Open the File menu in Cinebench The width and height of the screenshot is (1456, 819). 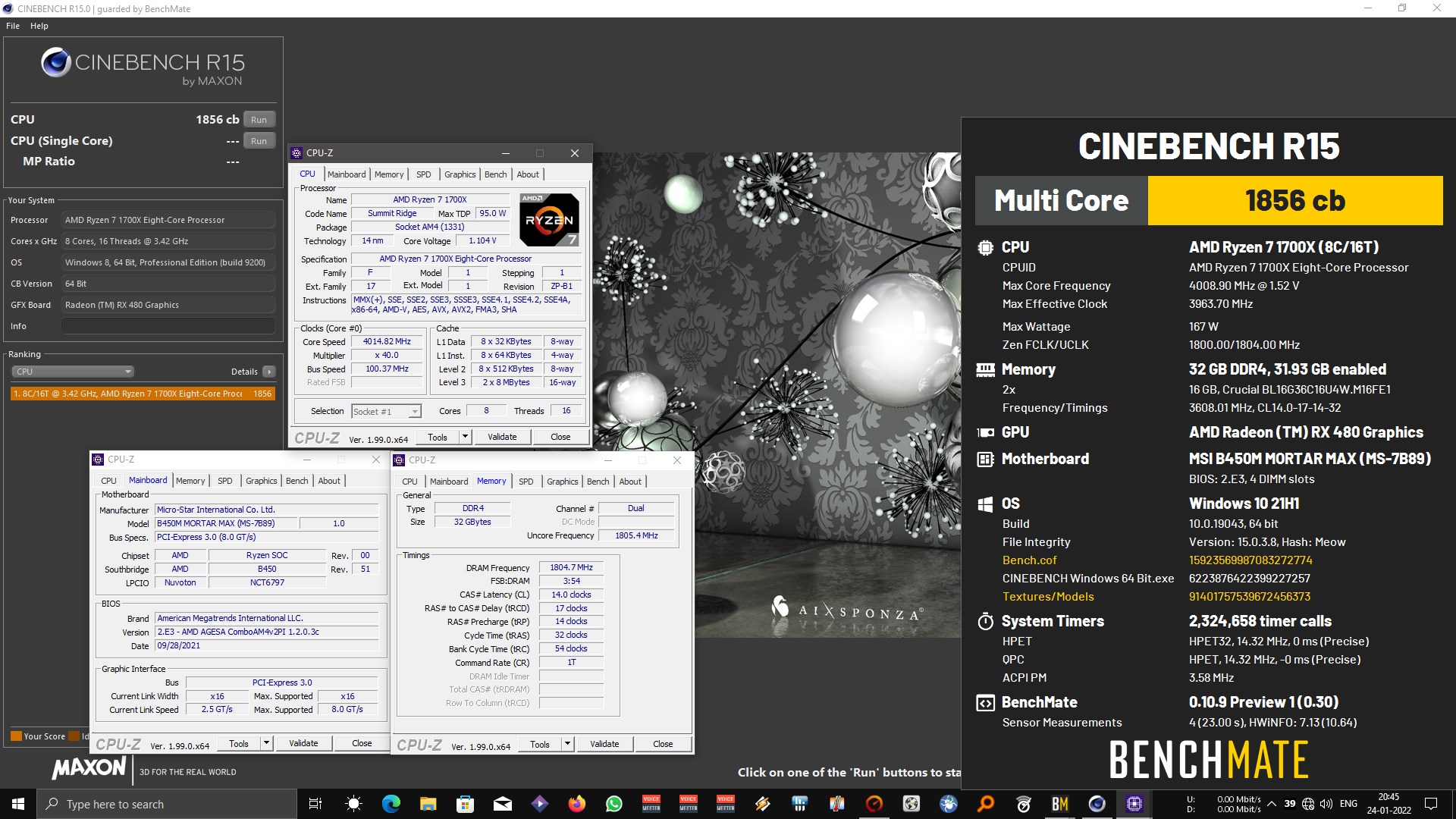click(13, 26)
